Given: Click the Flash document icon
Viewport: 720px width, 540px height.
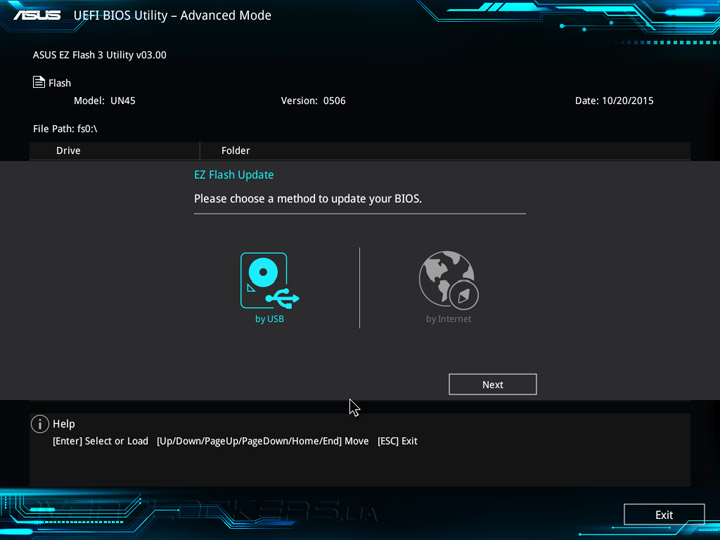Looking at the screenshot, I should click(39, 82).
